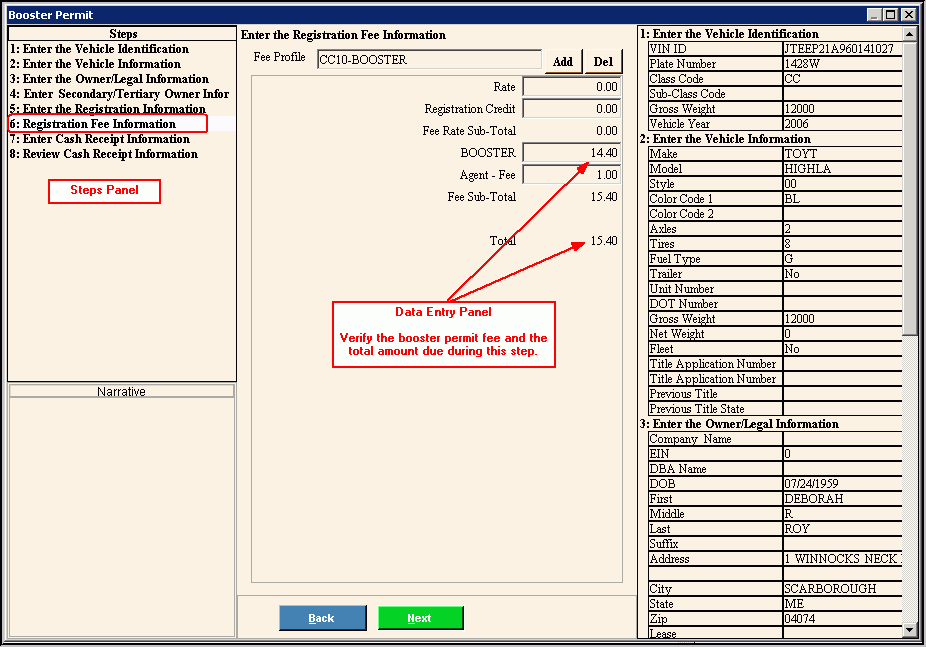Select step 6 Registration Fee Information
Viewport: 926px width, 647px height.
coord(93,124)
